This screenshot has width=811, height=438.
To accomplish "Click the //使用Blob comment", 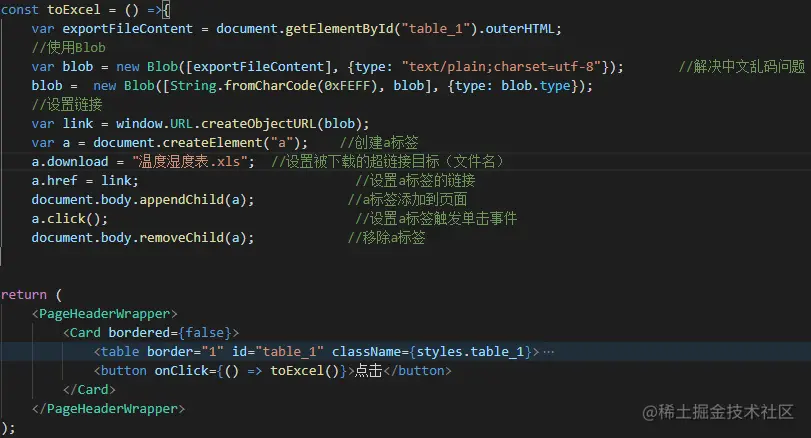I will point(68,48).
